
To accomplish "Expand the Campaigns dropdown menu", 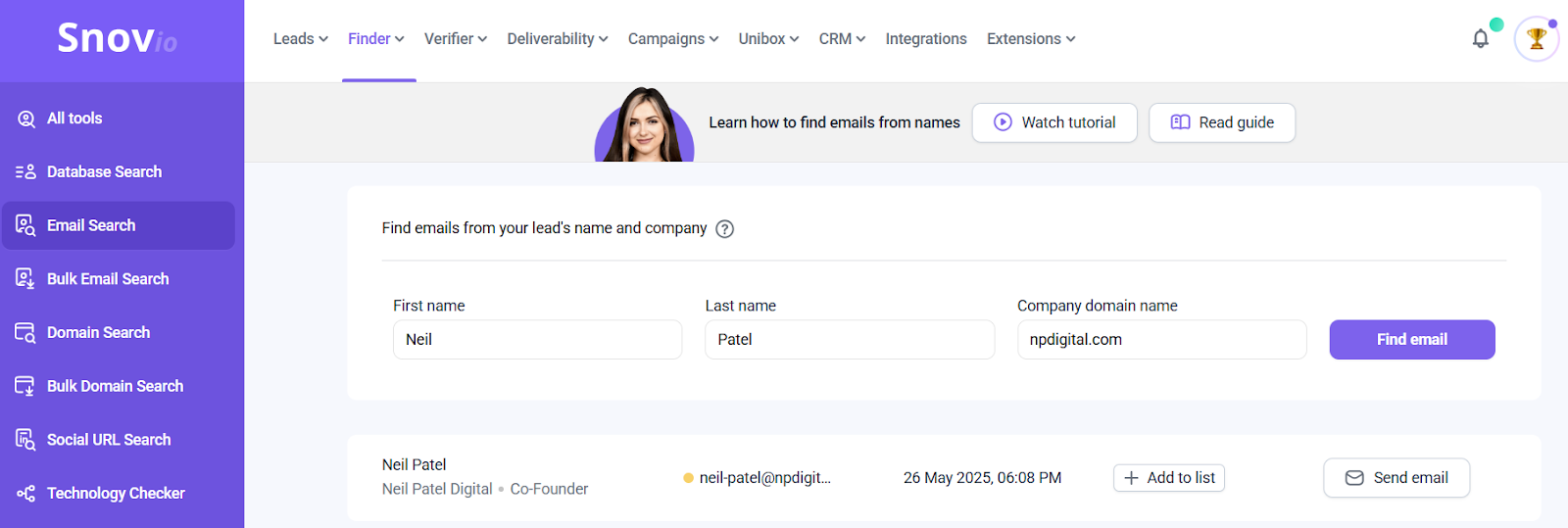I will [673, 39].
